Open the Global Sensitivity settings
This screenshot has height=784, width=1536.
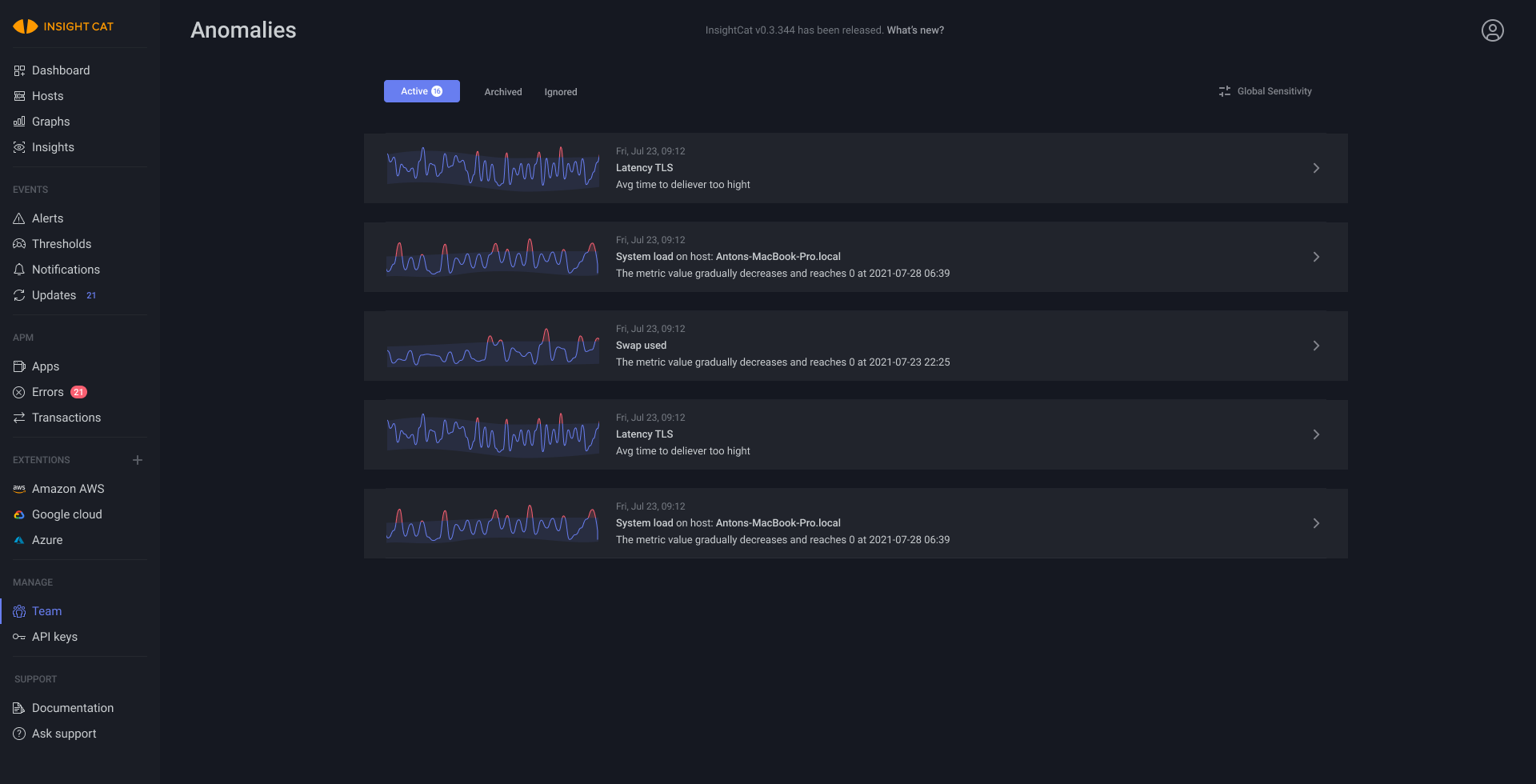1274,91
